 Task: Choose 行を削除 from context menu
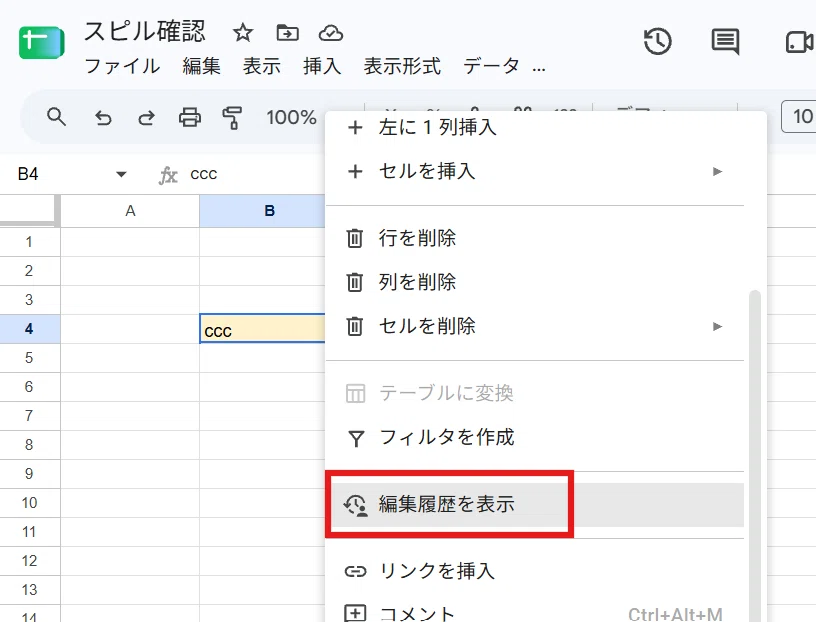535,238
